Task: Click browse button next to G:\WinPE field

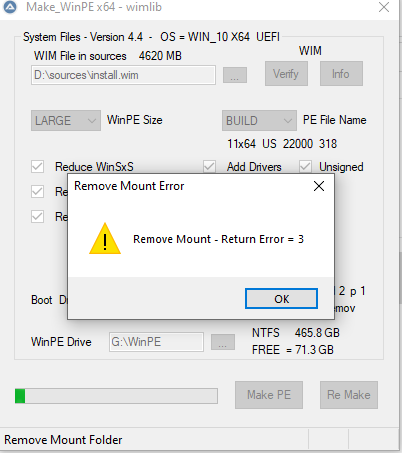Action: click(x=223, y=342)
